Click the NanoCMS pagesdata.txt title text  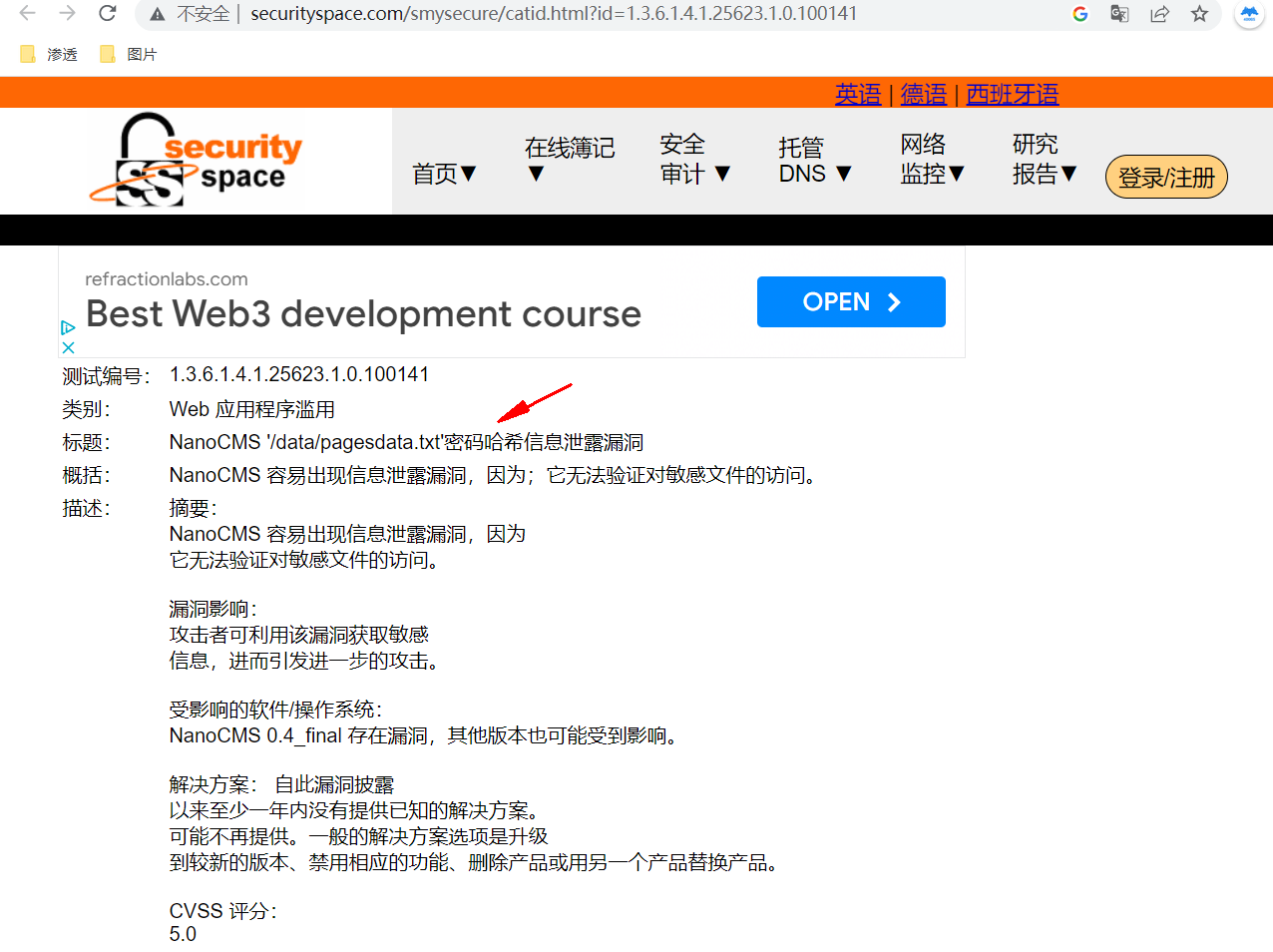tap(406, 442)
